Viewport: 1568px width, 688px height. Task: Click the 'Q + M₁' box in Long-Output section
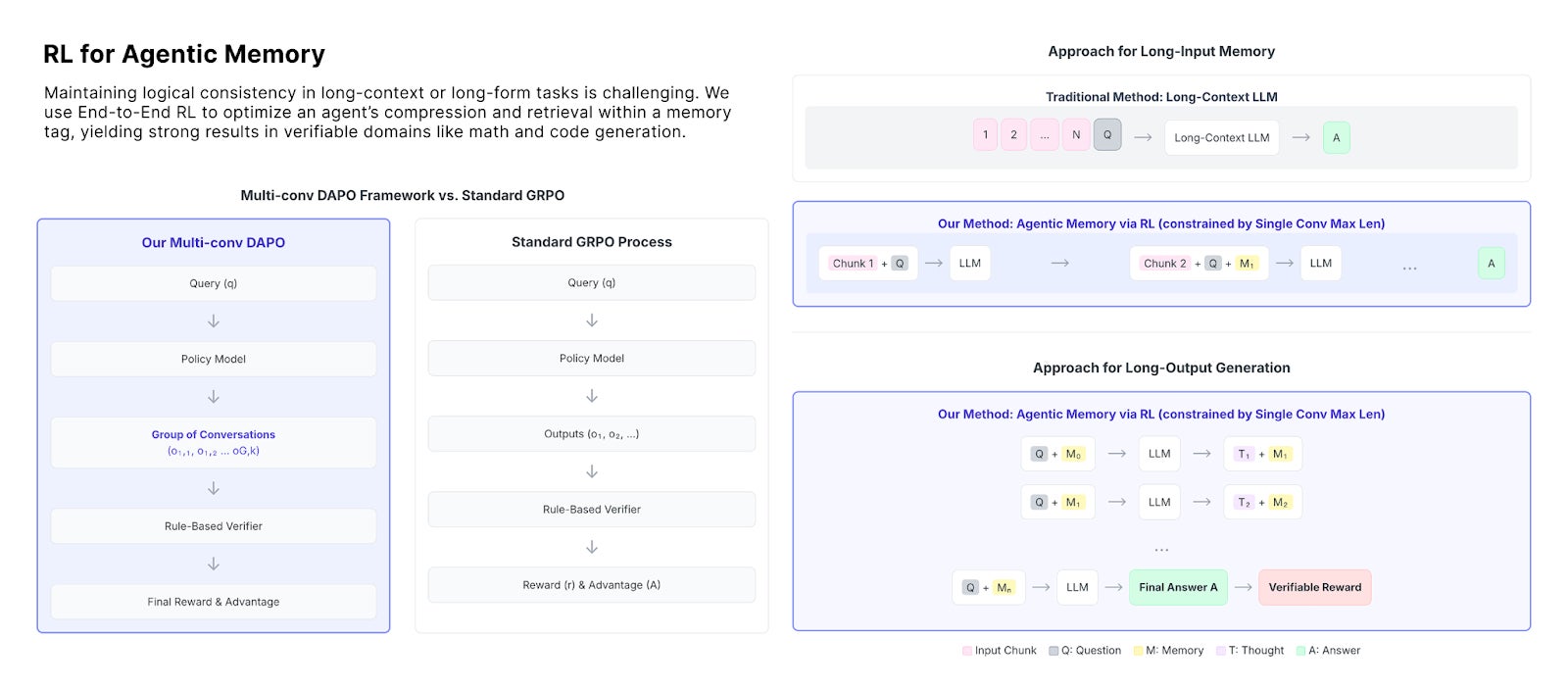point(1058,502)
